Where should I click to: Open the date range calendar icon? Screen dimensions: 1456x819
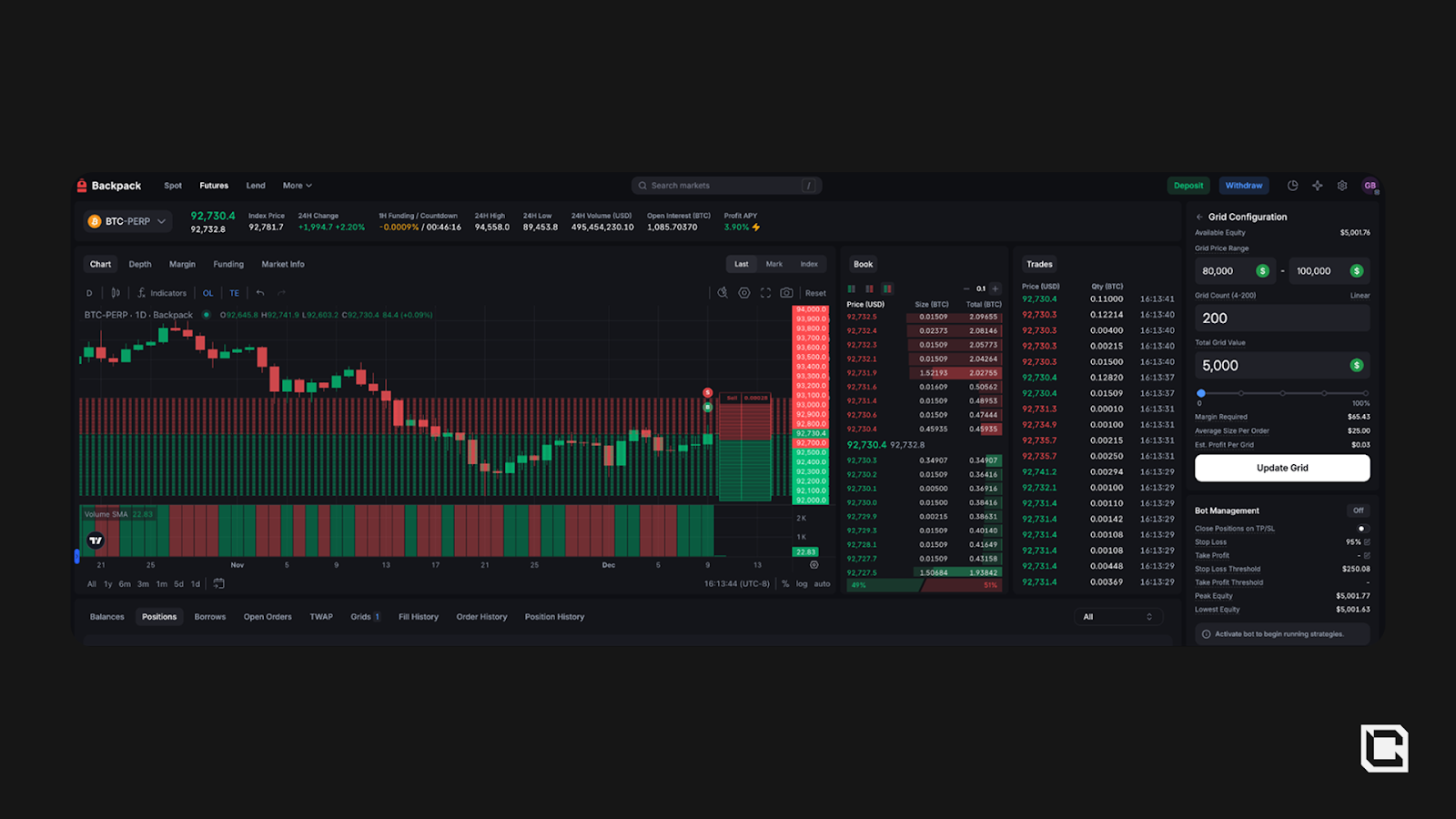click(218, 584)
